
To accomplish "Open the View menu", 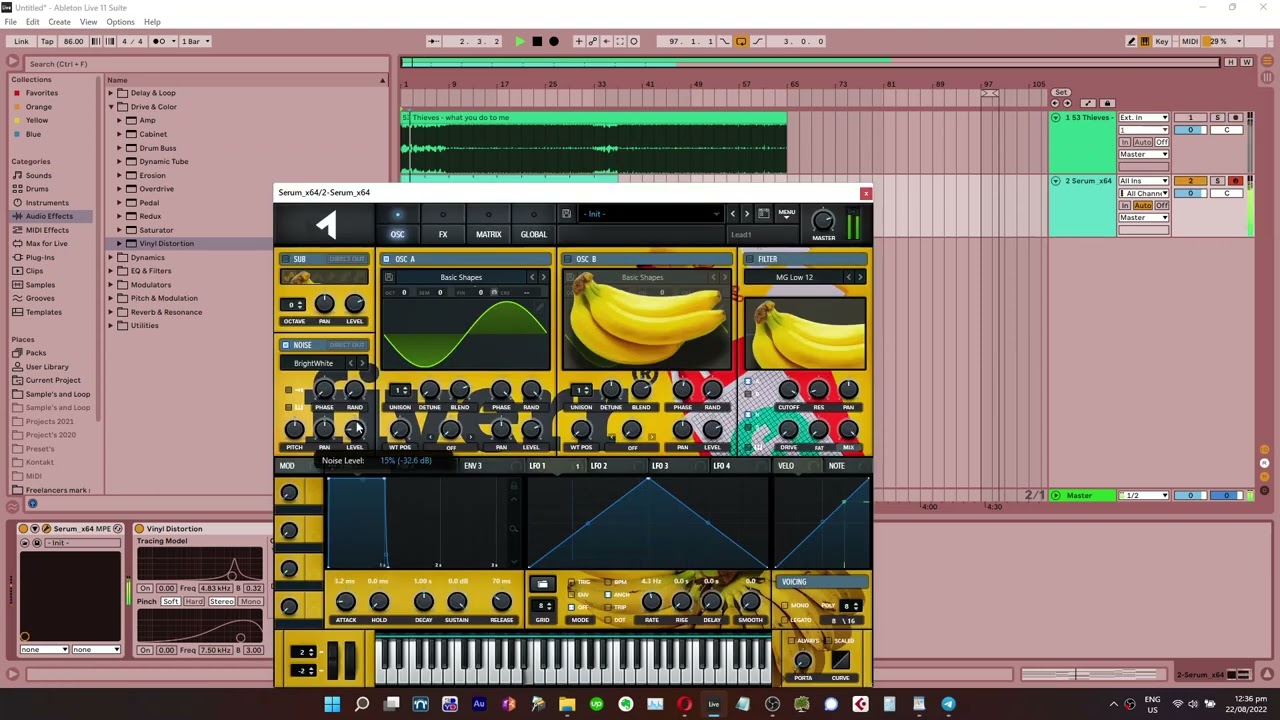I will 88,22.
